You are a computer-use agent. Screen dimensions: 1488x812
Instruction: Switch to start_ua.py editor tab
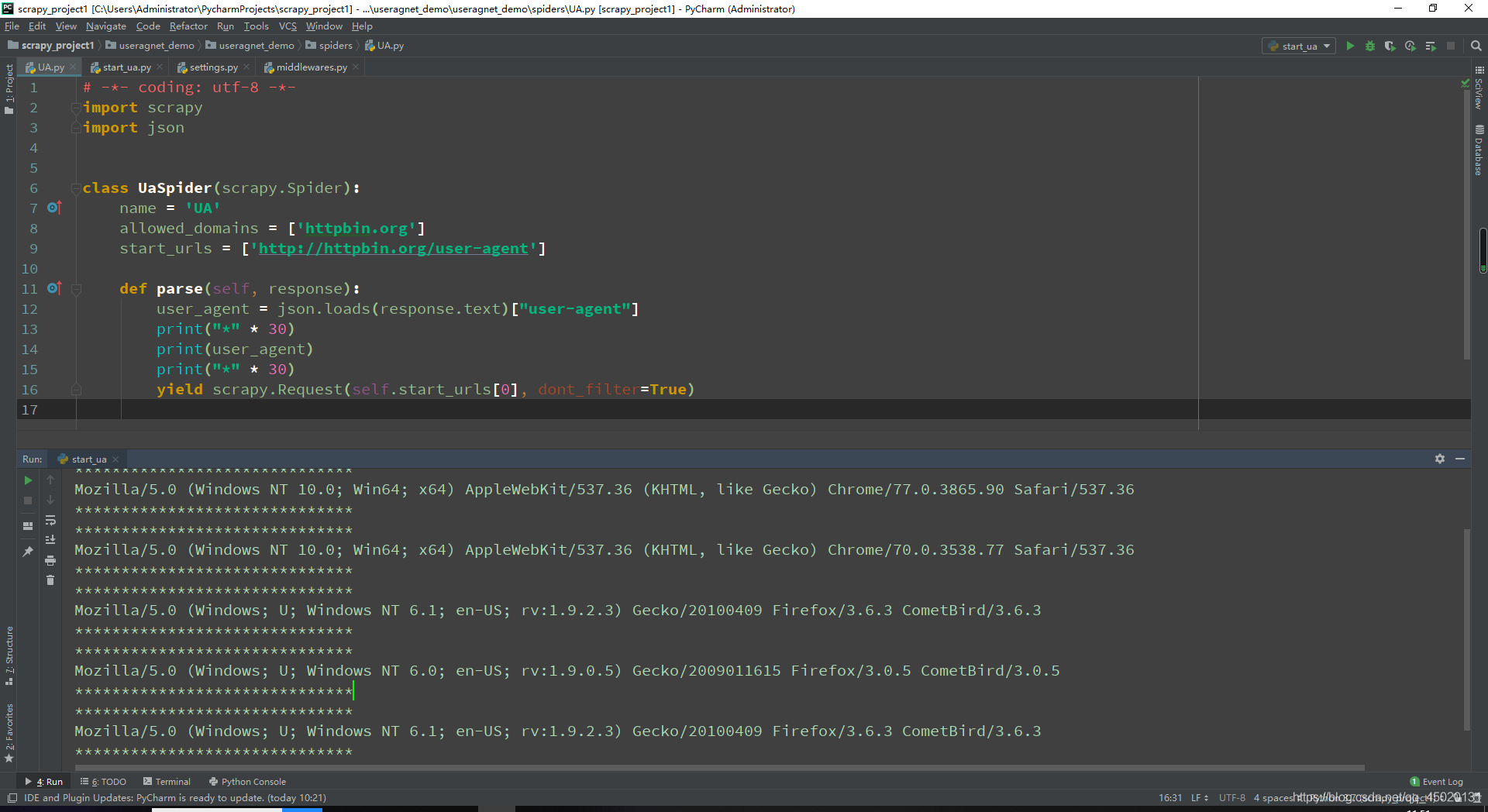point(127,67)
